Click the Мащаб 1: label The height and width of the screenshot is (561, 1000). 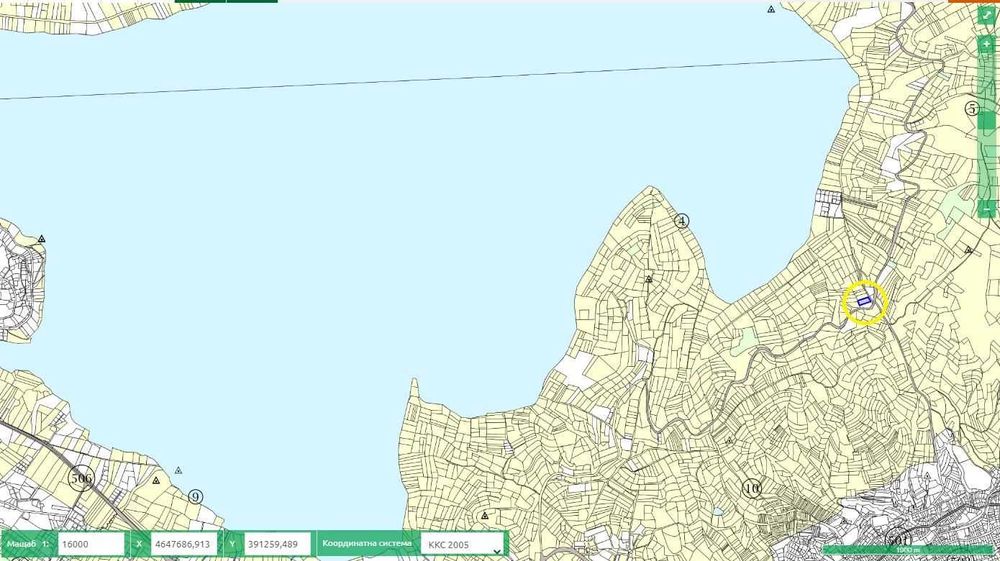(x=27, y=544)
